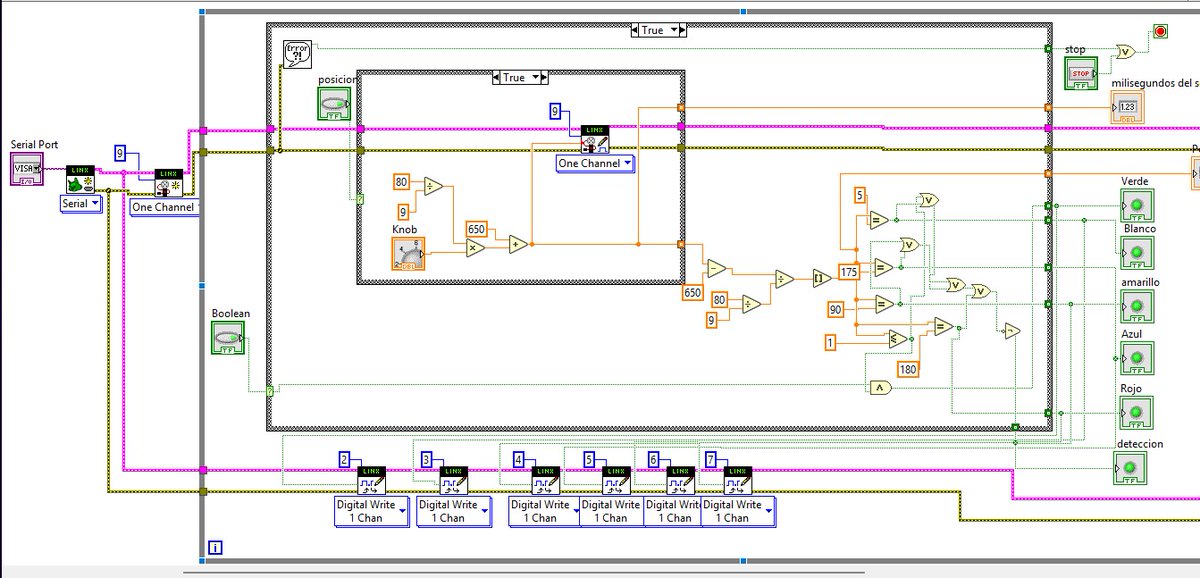Click the red loop stop condition terminal
This screenshot has height=578, width=1200.
(1159, 32)
